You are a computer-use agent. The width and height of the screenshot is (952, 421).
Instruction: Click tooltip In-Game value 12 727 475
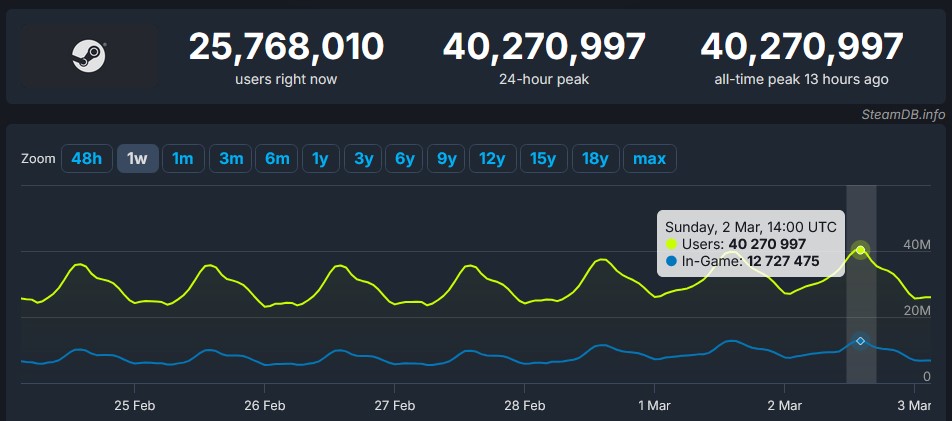(x=781, y=261)
